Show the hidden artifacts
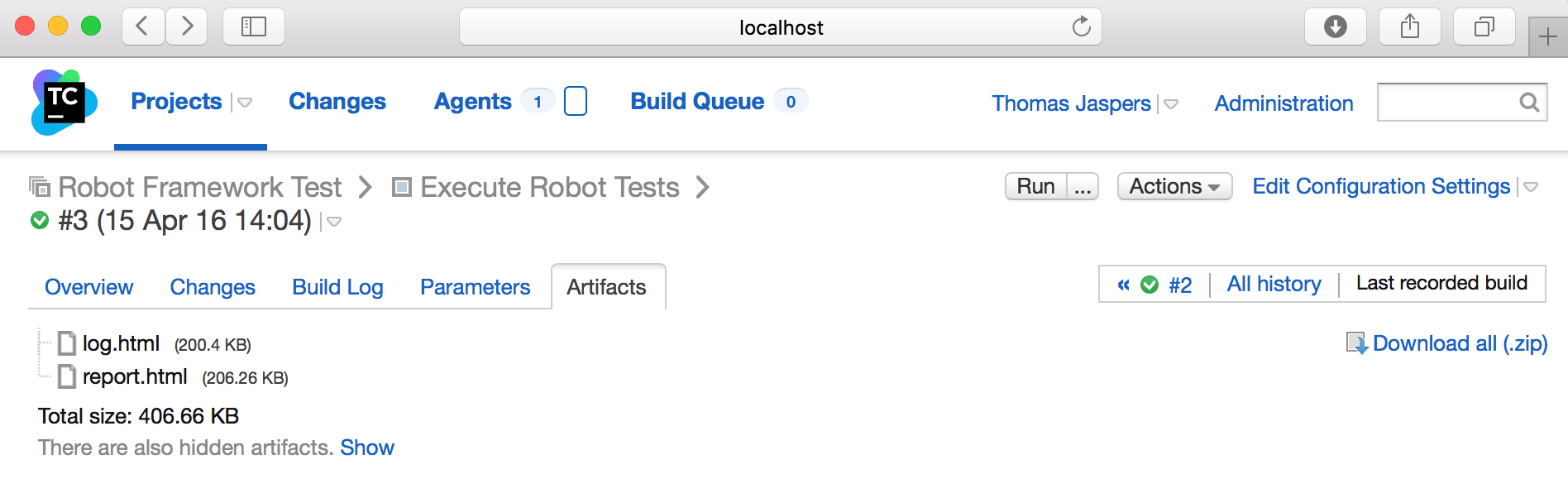This screenshot has width=1568, height=498. (x=366, y=448)
